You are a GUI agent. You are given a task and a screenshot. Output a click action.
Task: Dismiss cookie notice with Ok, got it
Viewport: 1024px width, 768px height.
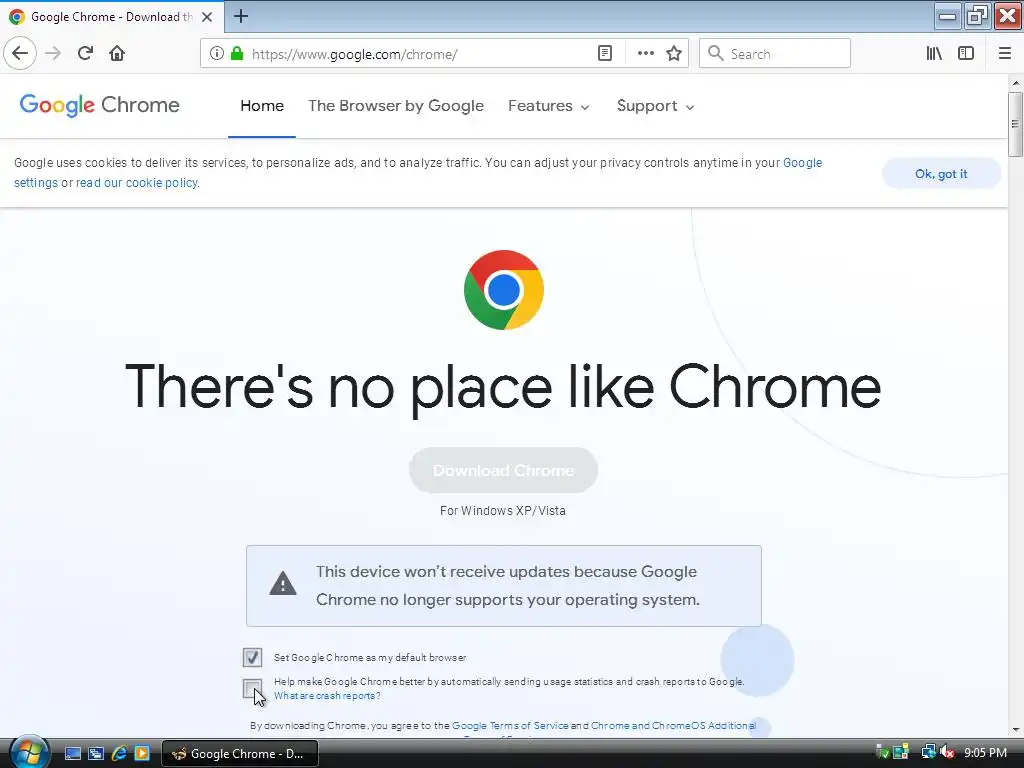click(x=941, y=174)
